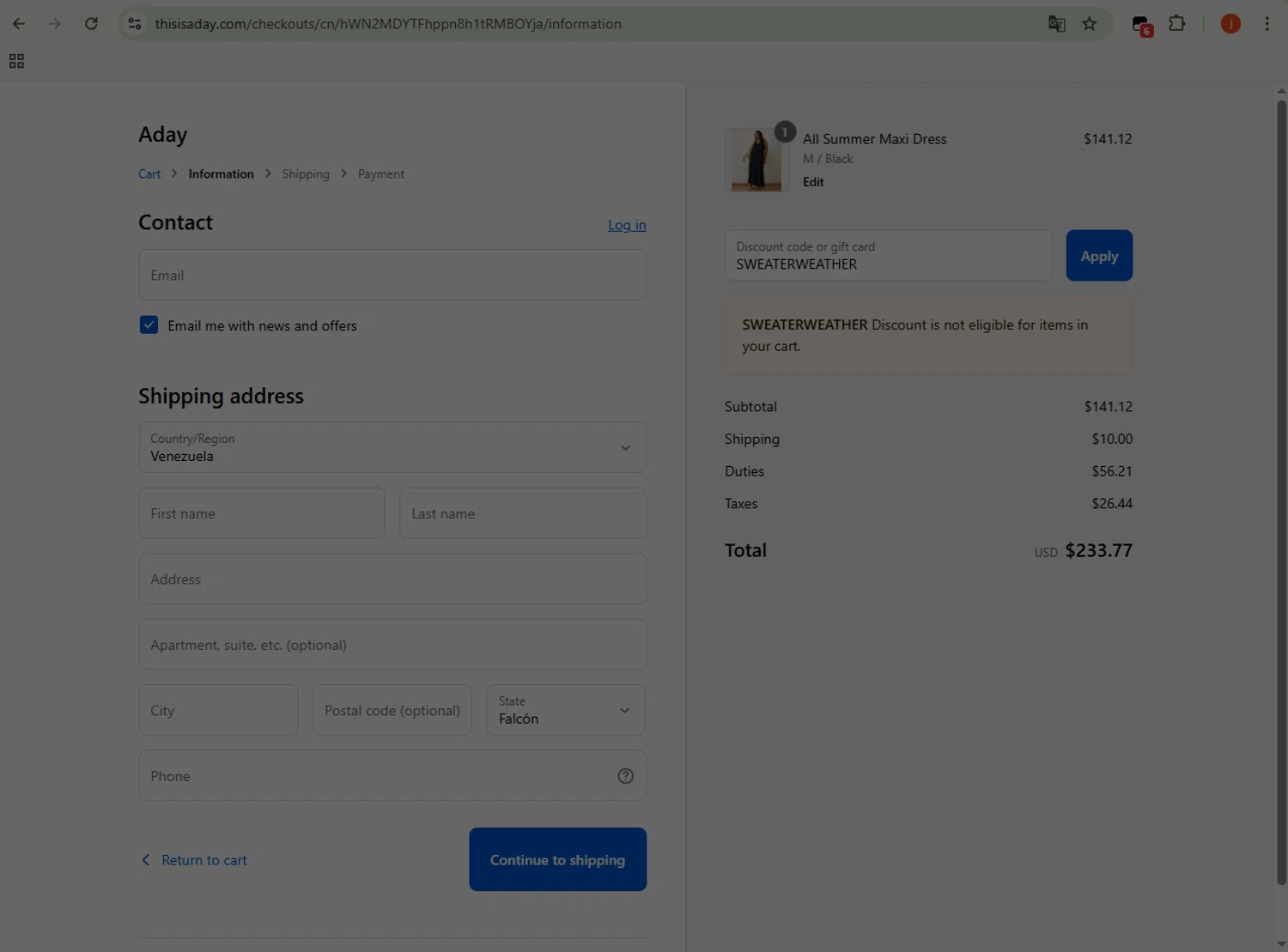Select the Payment breadcrumb step
The image size is (1288, 952).
[381, 174]
